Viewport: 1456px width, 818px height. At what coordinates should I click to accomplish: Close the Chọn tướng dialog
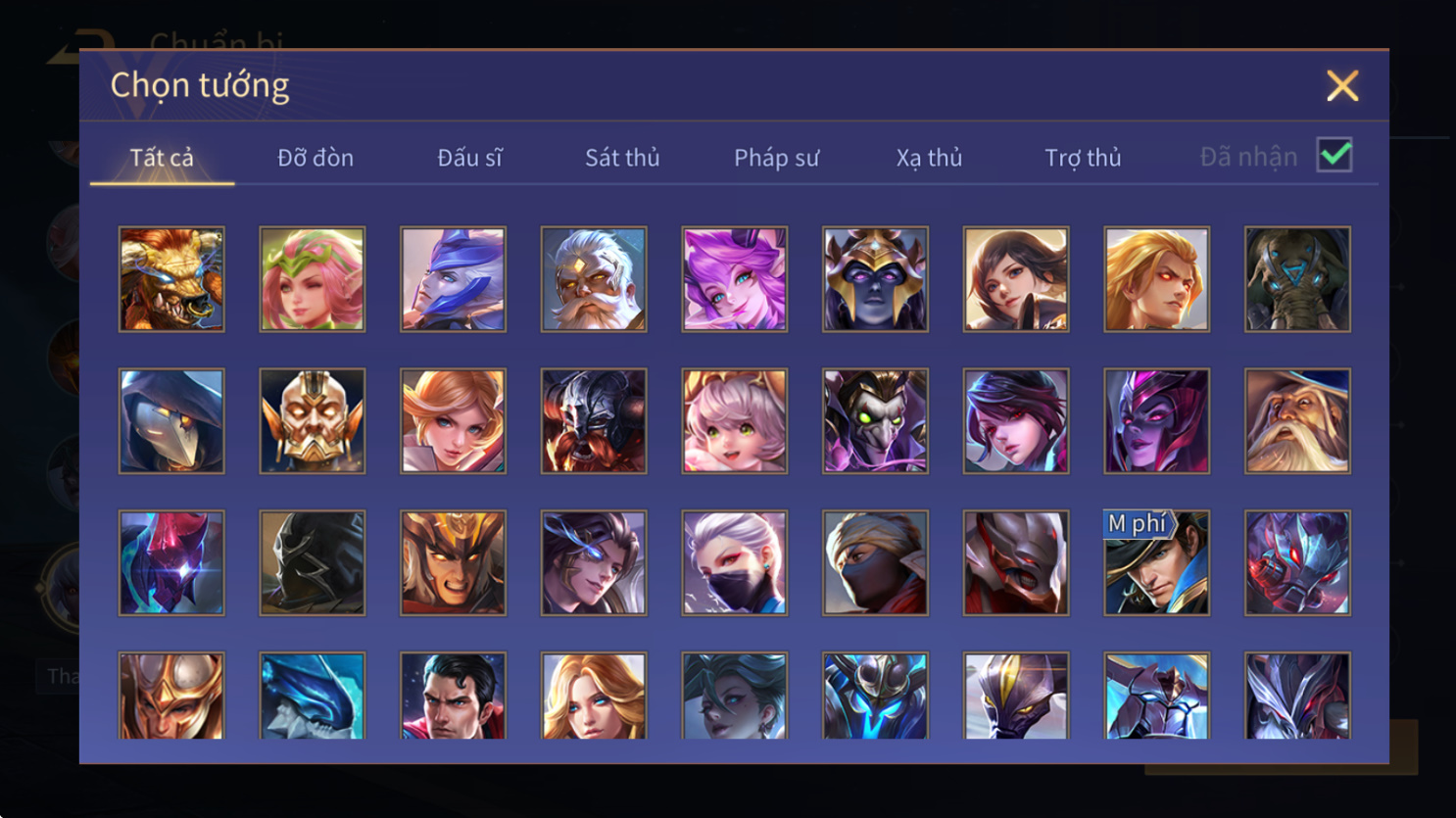1342,86
